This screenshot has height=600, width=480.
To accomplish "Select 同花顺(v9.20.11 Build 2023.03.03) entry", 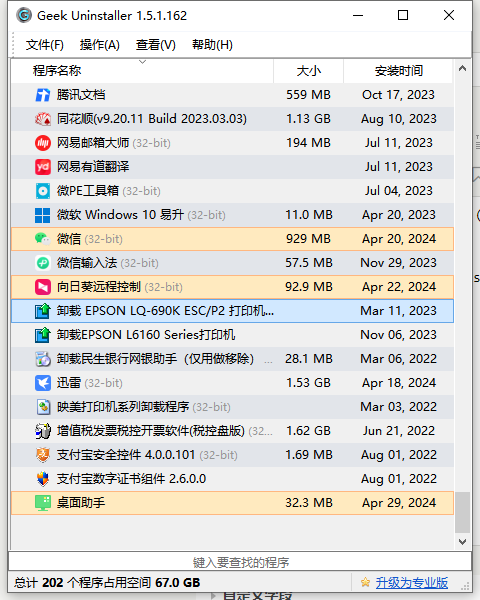I will (152, 119).
